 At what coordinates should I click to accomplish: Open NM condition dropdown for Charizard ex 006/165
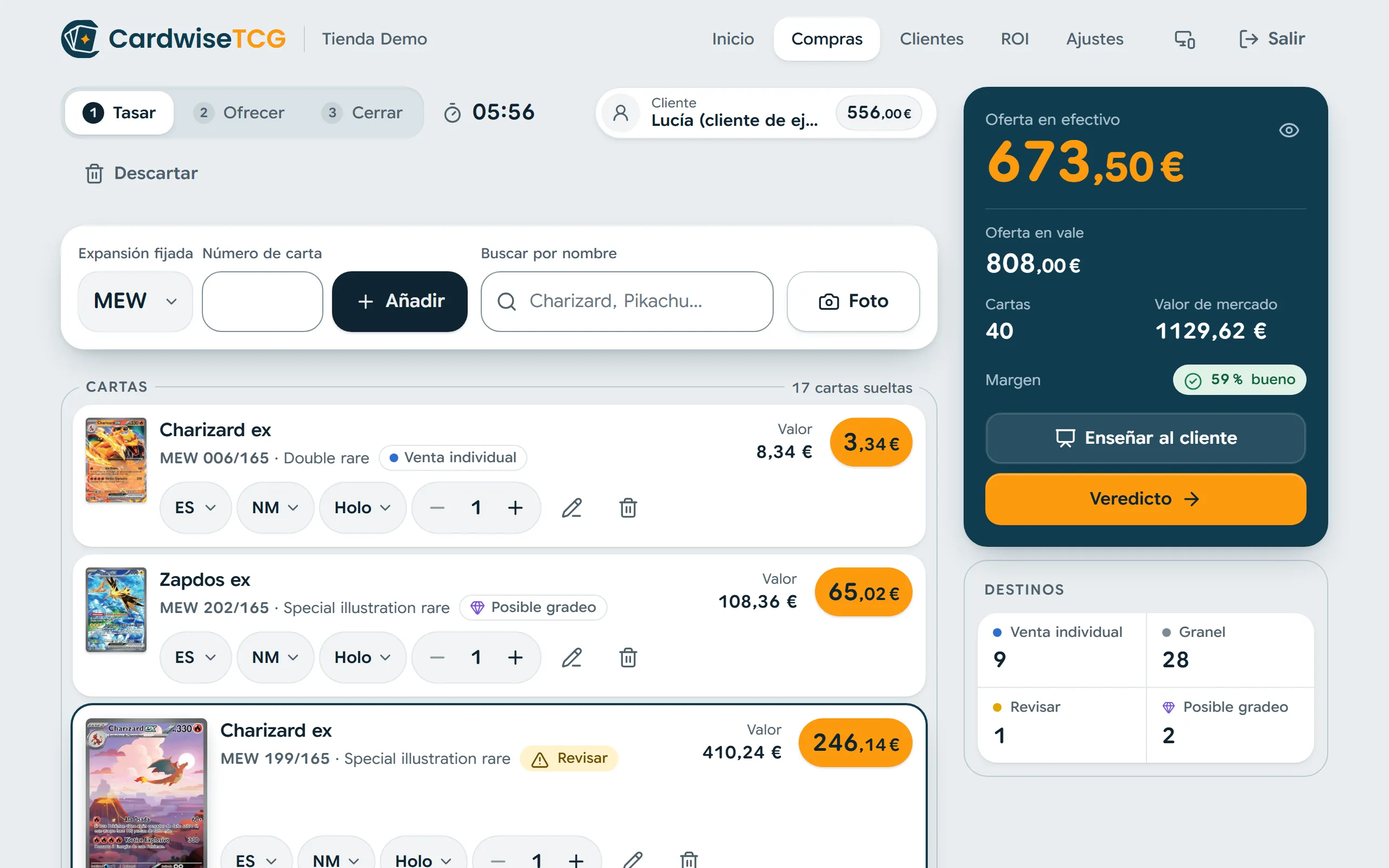(276, 507)
